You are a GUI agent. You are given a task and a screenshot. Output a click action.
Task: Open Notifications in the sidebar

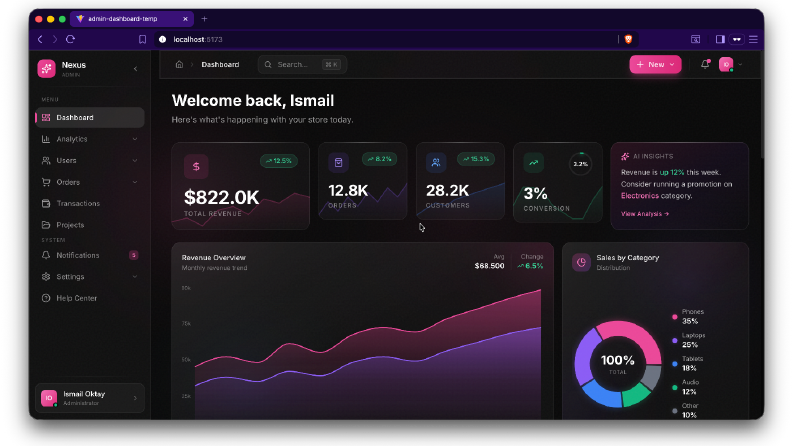click(90, 255)
